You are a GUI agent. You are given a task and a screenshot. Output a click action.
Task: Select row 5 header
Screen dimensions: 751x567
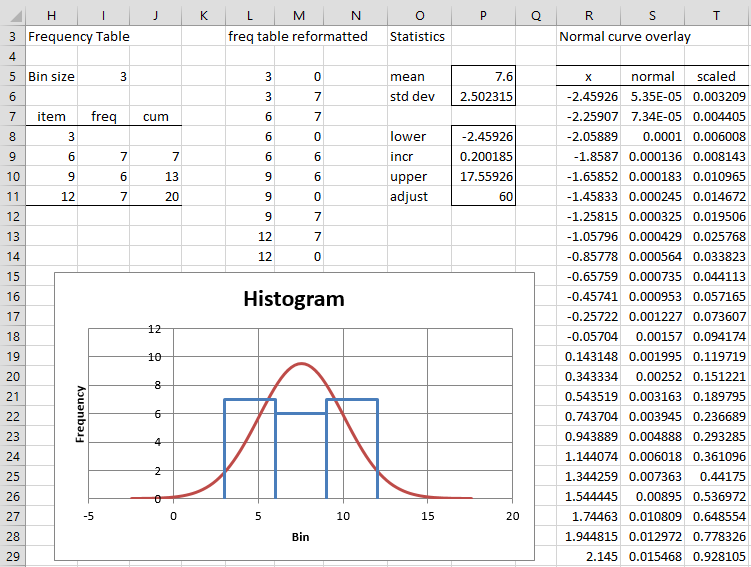[x=12, y=76]
